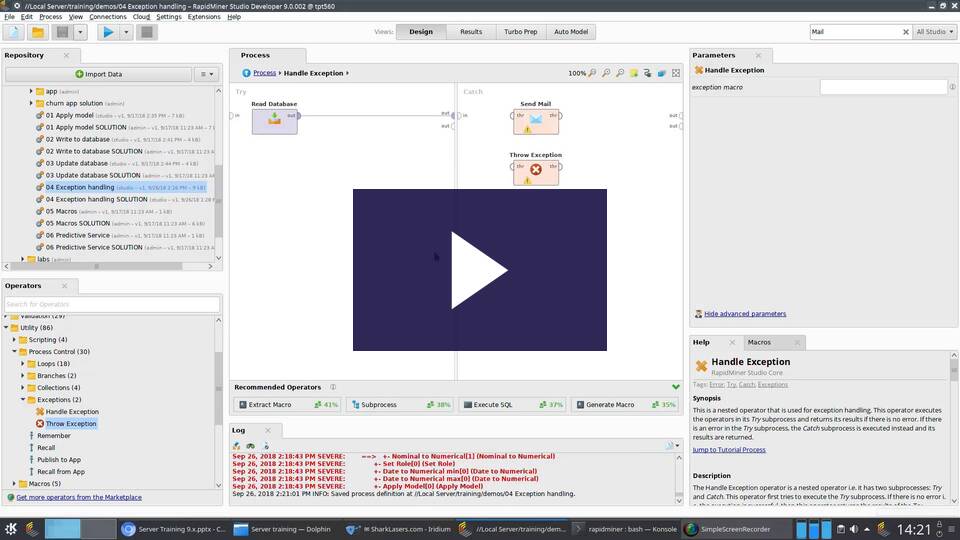
Task: Click the exception macro input field
Action: pos(883,87)
